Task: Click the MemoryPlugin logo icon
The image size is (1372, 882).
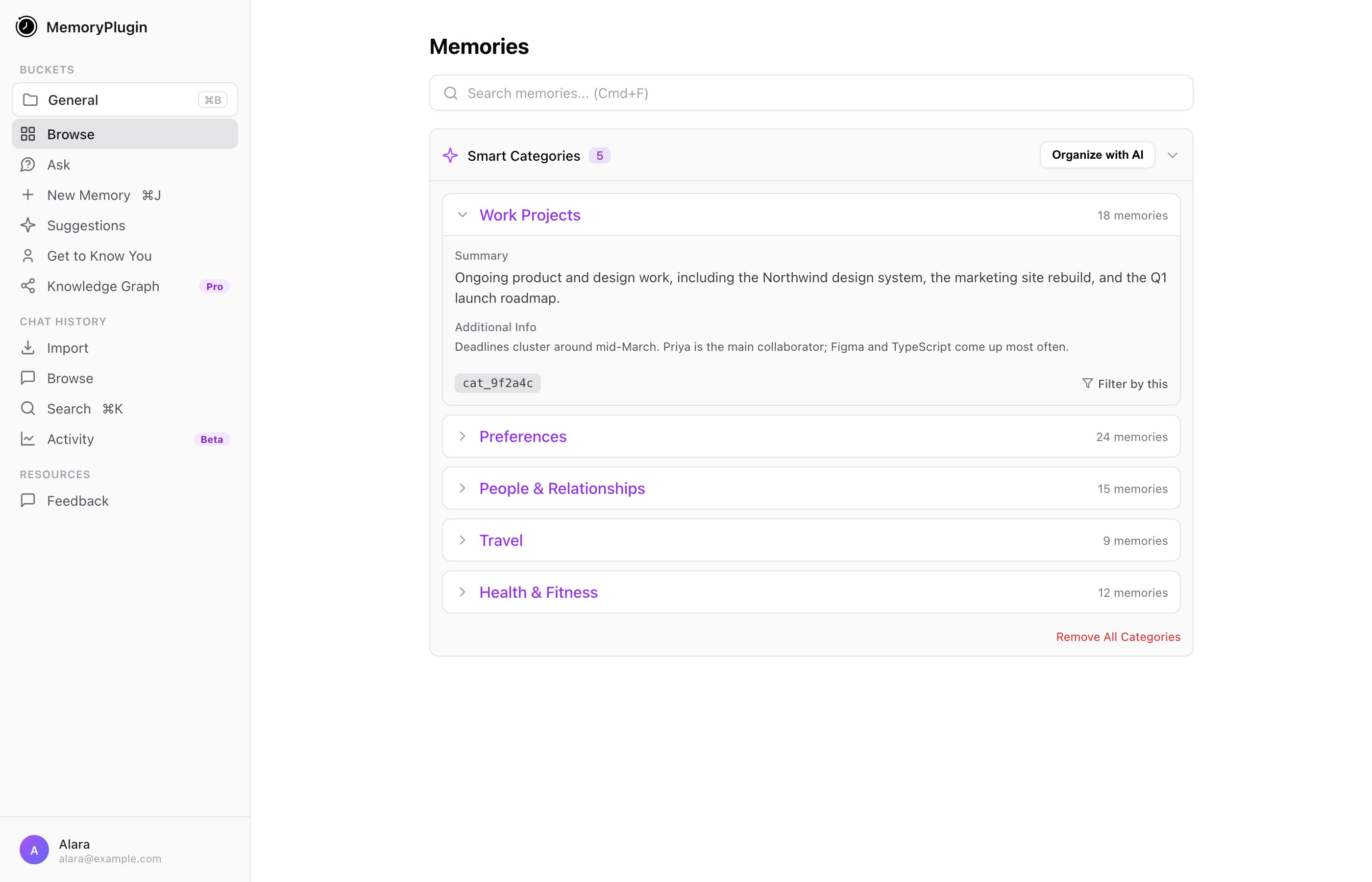Action: tap(26, 27)
